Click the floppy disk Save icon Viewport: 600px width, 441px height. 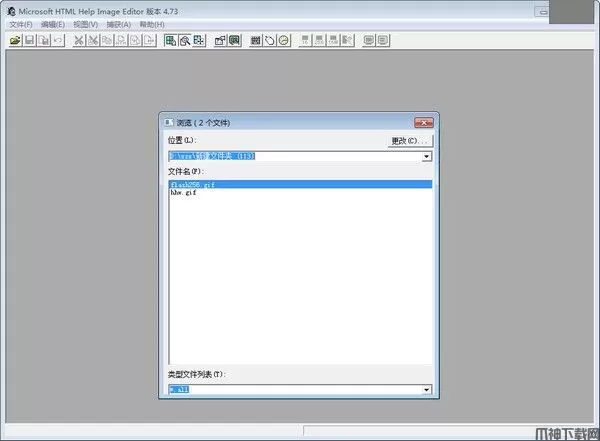[x=30, y=40]
